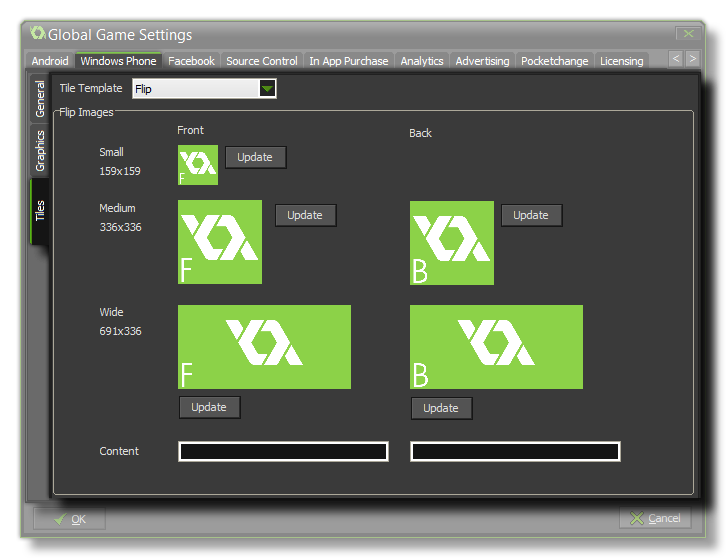Confirm settings with the OK button
The width and height of the screenshot is (726, 558).
[69, 519]
